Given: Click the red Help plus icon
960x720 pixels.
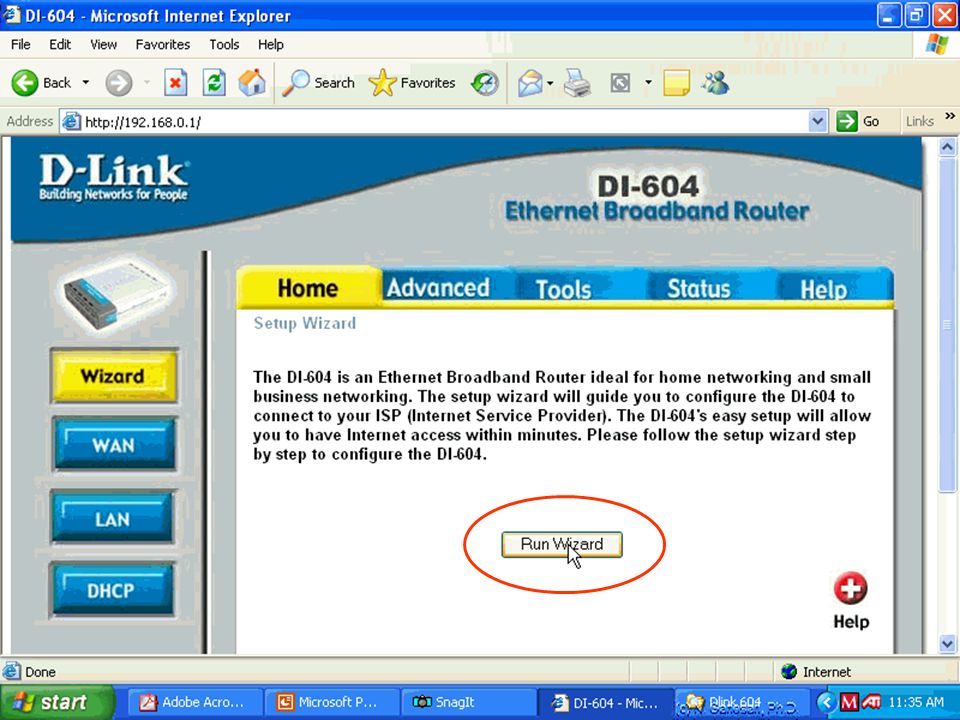Looking at the screenshot, I should [850, 588].
